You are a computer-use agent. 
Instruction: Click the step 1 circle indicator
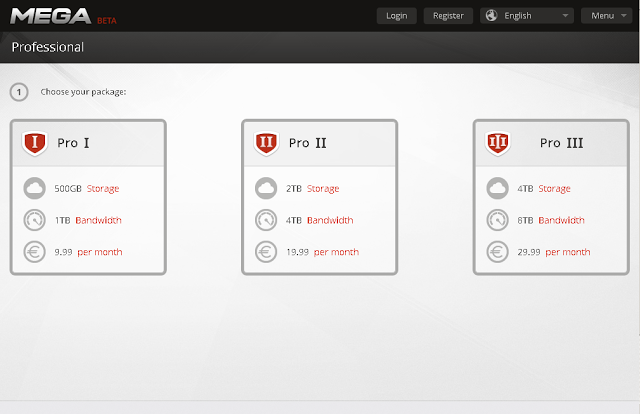point(19,92)
